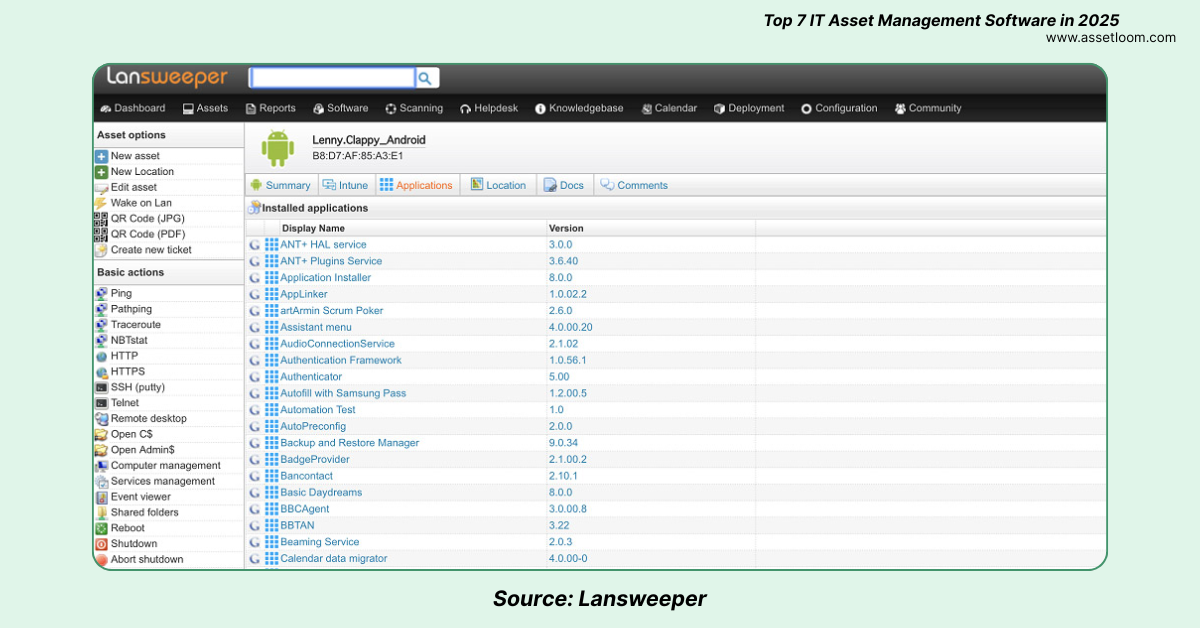Open the Helpdesk menu
1200x628 pixels.
[x=489, y=108]
